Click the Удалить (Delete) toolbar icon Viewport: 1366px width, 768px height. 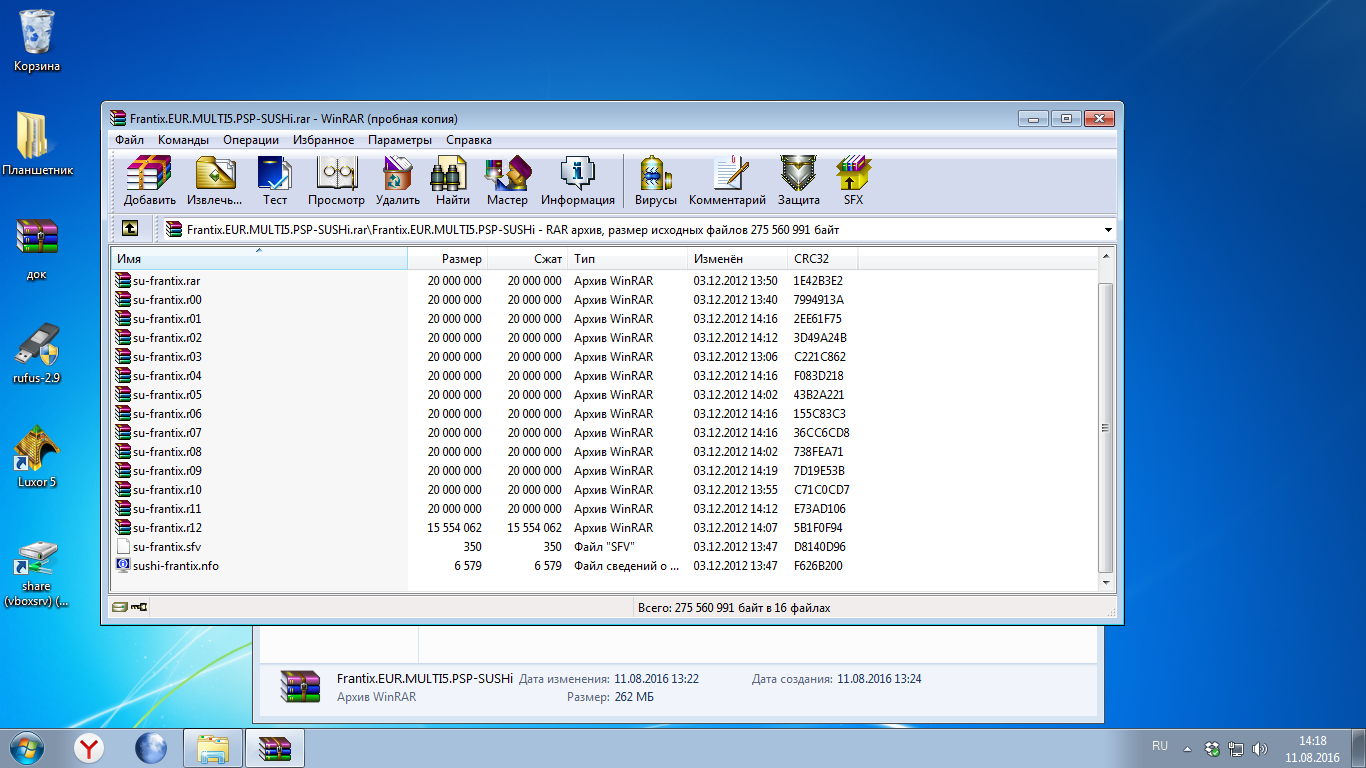[398, 180]
